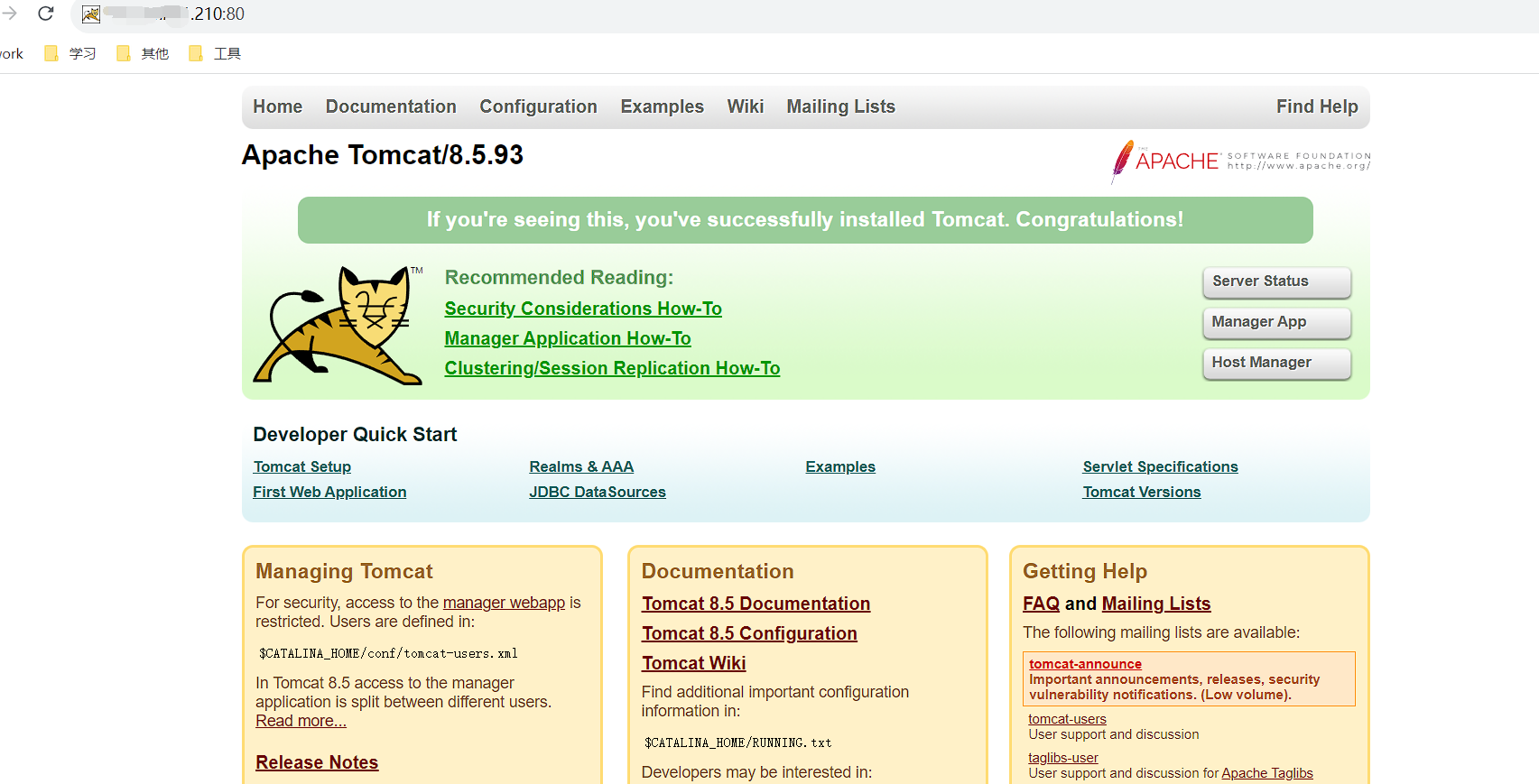Open Security Considerations How-To link
The image size is (1539, 784).
point(583,309)
